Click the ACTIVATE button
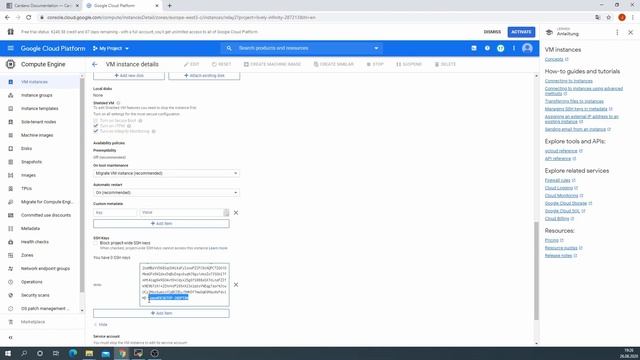Image resolution: width=640 pixels, height=360 pixels. pos(521,32)
